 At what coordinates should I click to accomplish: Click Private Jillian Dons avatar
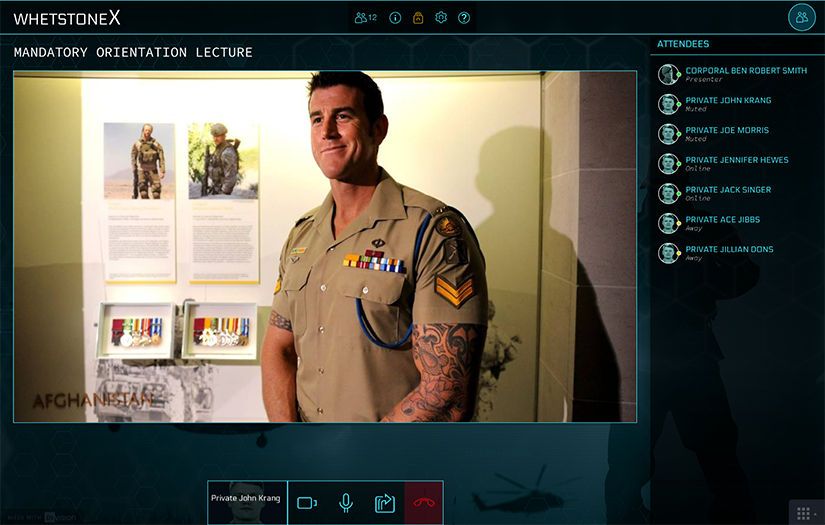pyautogui.click(x=668, y=253)
